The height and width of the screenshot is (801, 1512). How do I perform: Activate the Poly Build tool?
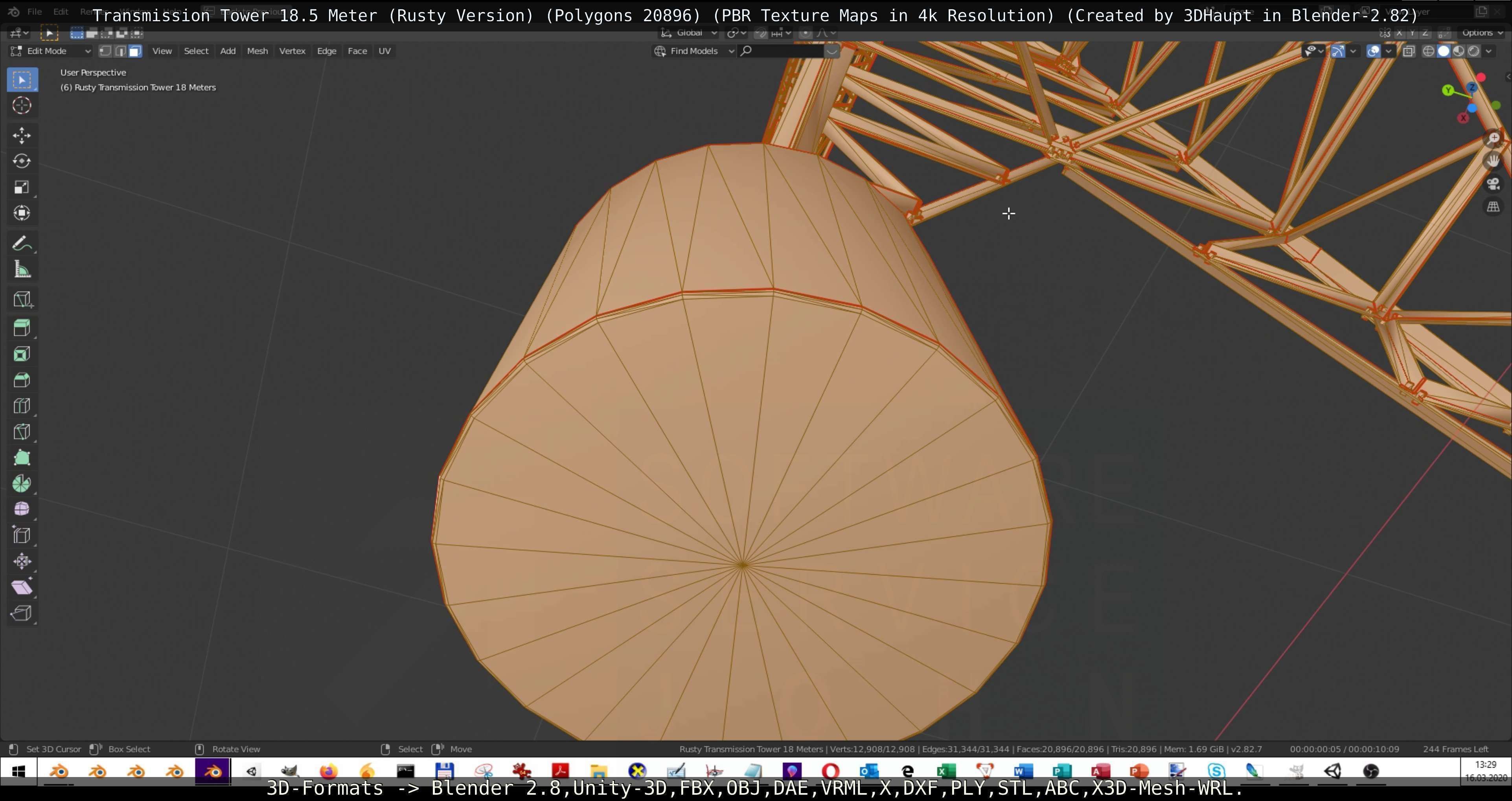pos(22,458)
